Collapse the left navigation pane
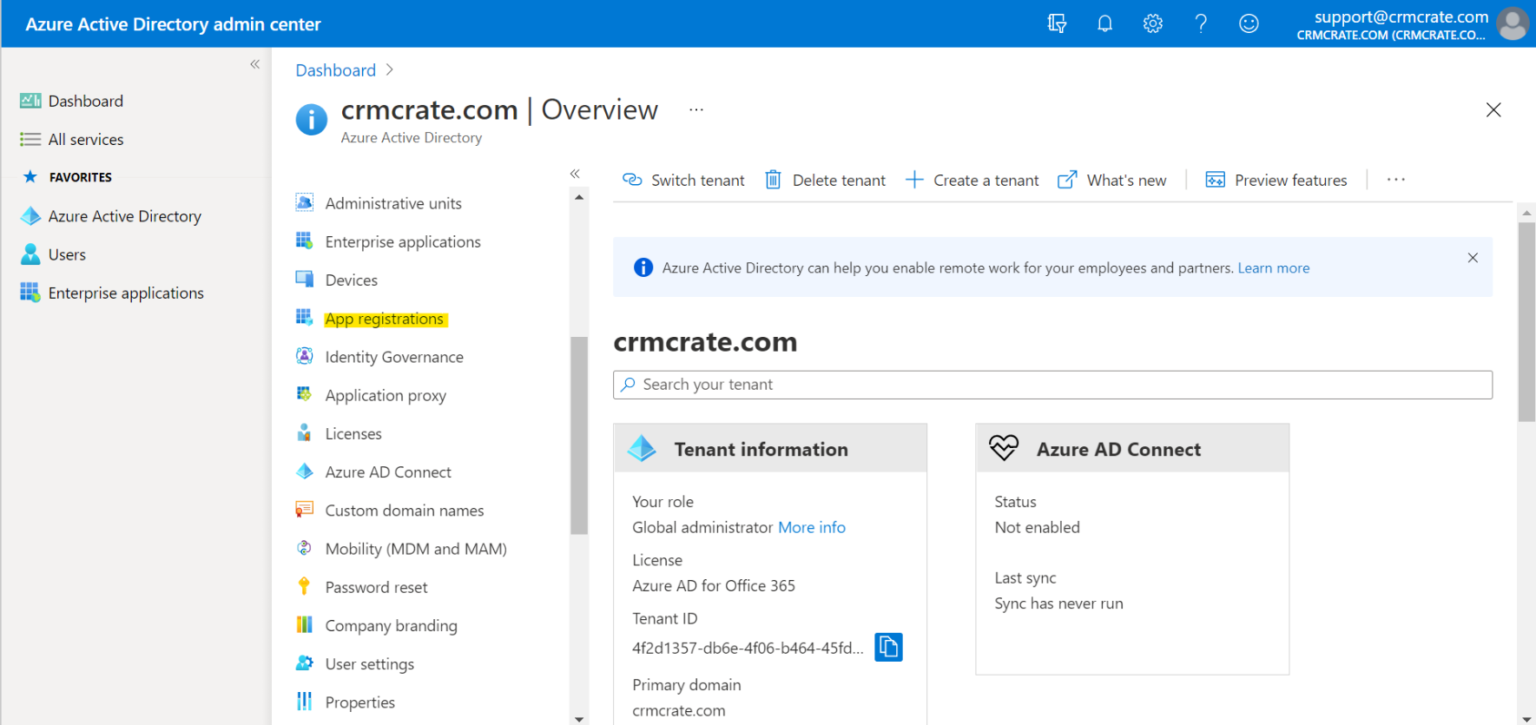The height and width of the screenshot is (725, 1536). pyautogui.click(x=254, y=63)
